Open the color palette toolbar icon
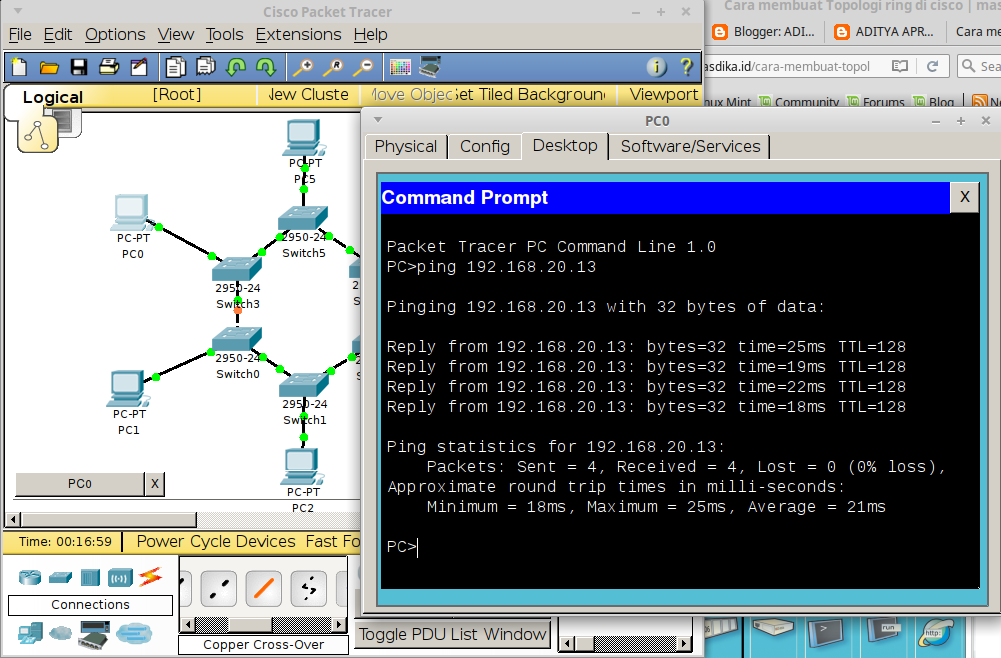 pyautogui.click(x=399, y=66)
